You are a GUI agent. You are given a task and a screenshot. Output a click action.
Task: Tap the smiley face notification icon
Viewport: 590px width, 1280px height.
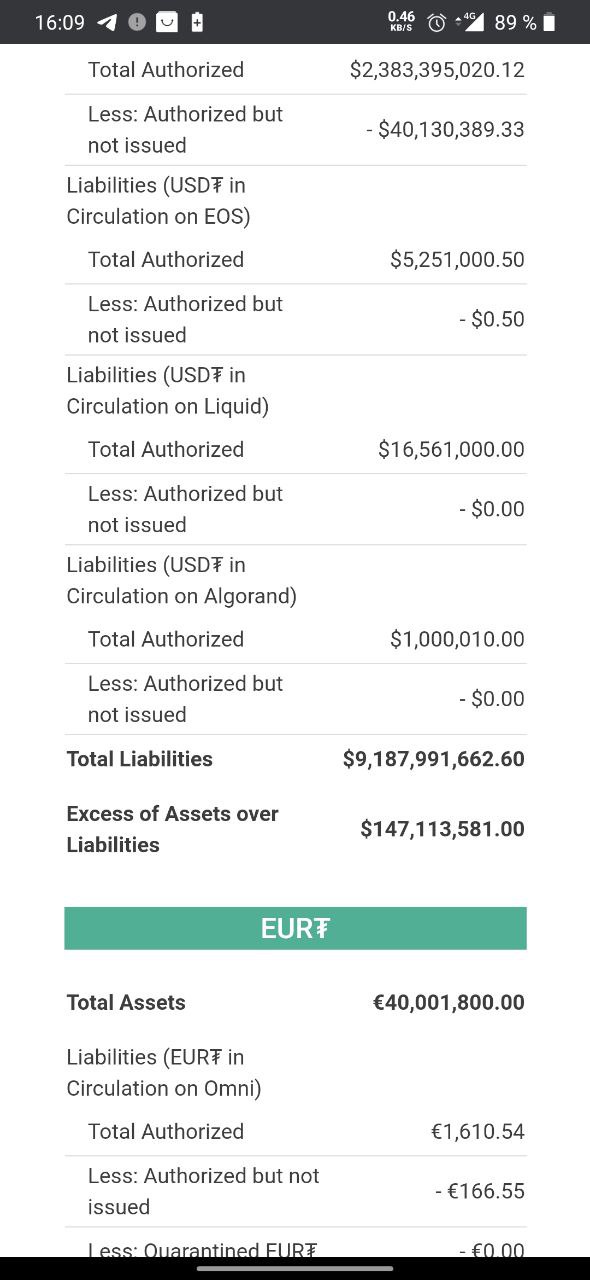[167, 22]
